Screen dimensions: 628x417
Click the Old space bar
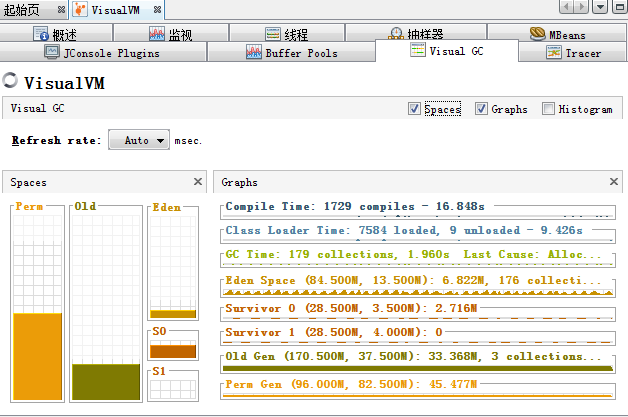106,308
